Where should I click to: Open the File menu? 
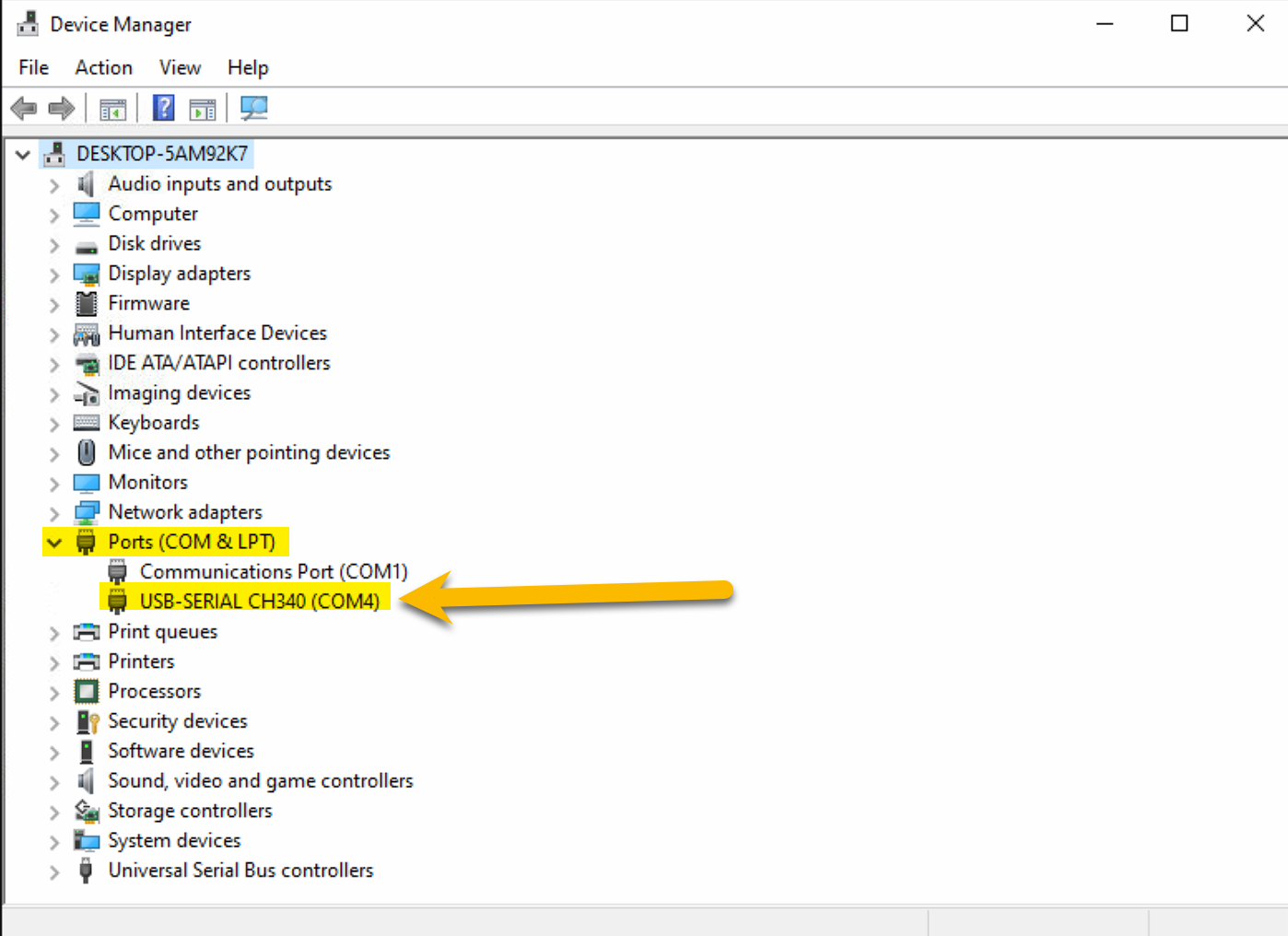tap(32, 67)
